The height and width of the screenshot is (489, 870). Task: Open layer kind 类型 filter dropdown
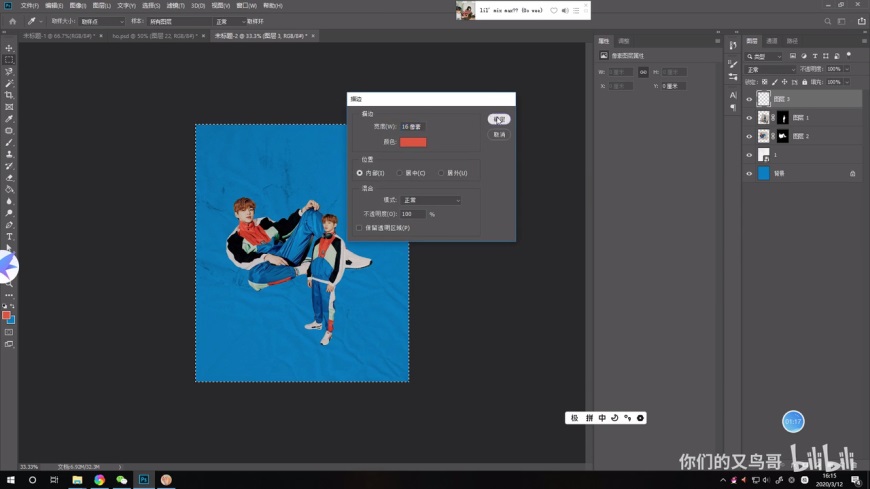point(764,56)
